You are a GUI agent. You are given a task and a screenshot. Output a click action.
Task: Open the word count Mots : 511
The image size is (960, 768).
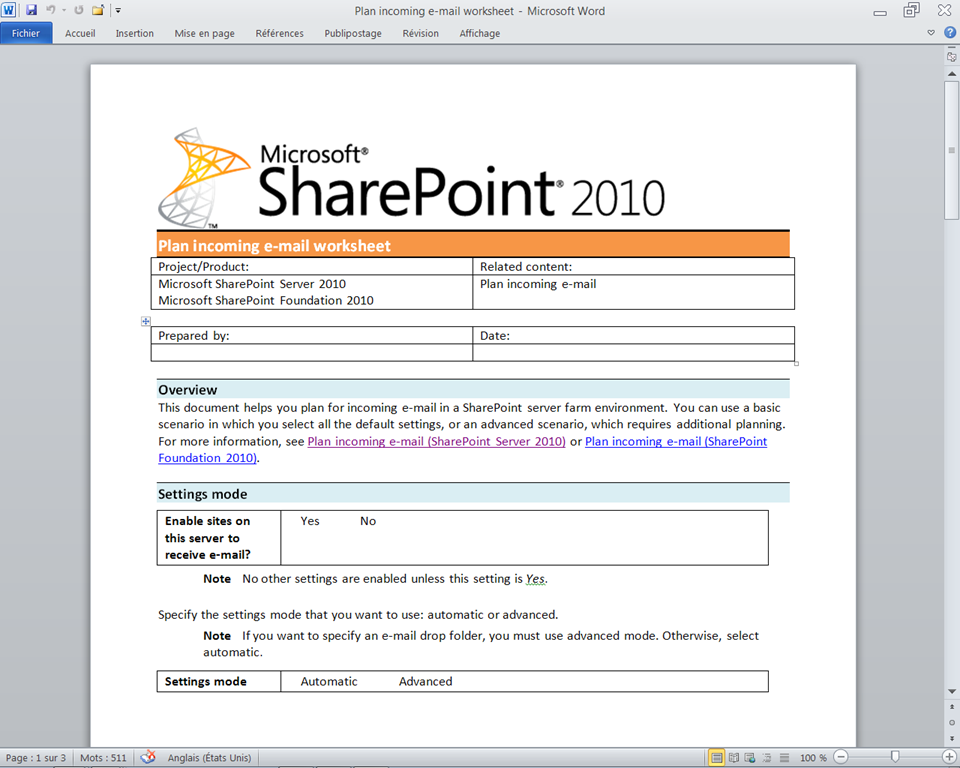pos(103,758)
